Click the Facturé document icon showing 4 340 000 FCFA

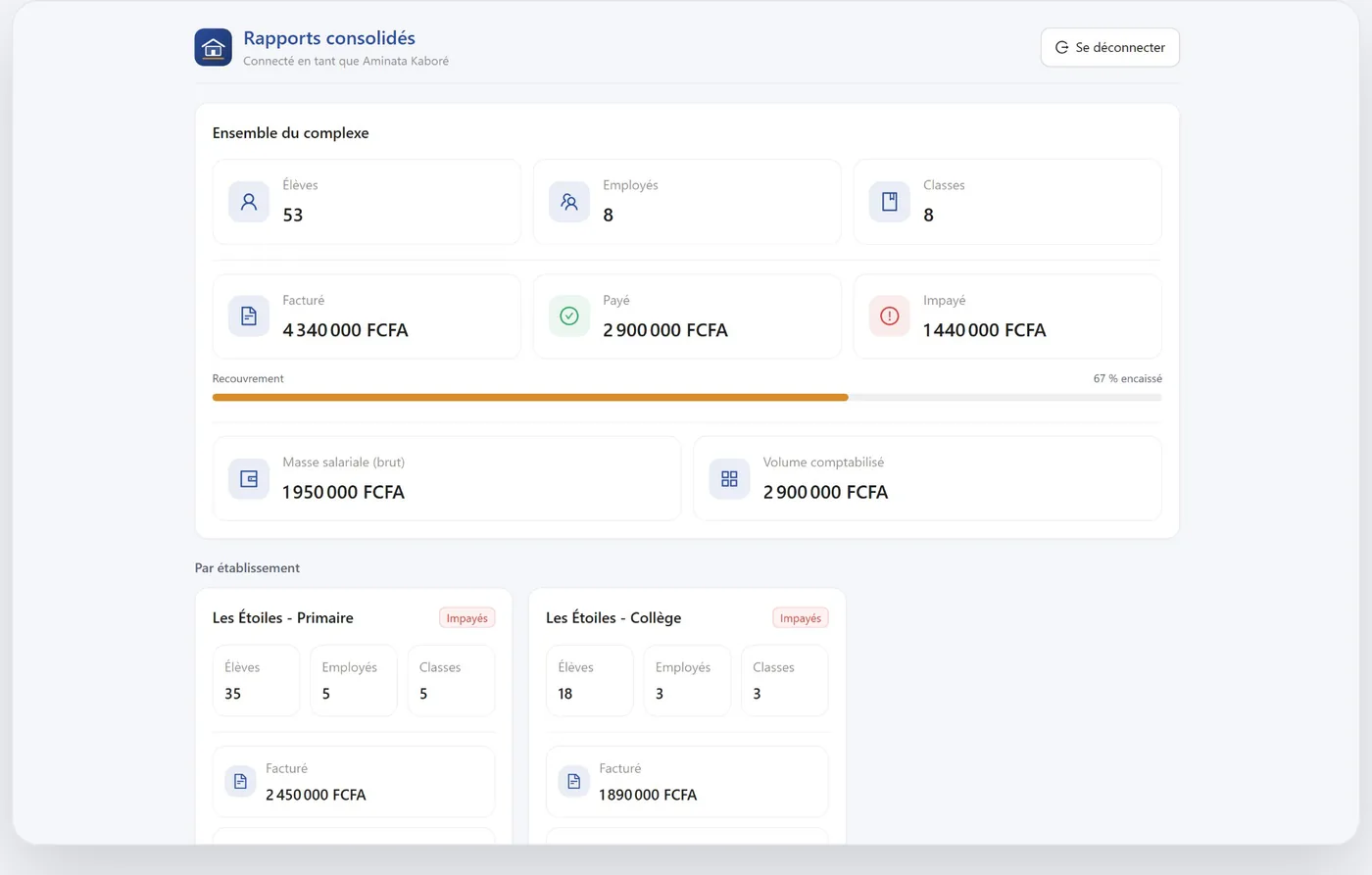[249, 316]
